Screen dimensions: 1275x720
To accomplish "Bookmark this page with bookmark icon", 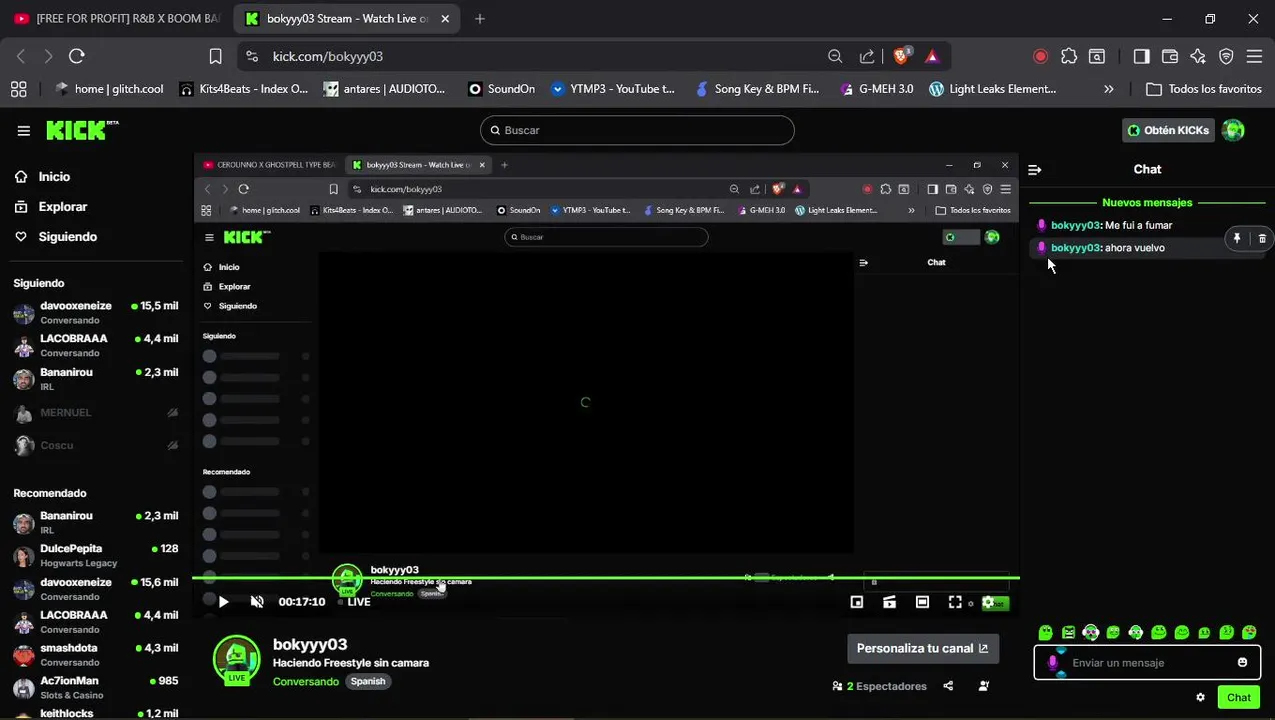I will tap(215, 56).
